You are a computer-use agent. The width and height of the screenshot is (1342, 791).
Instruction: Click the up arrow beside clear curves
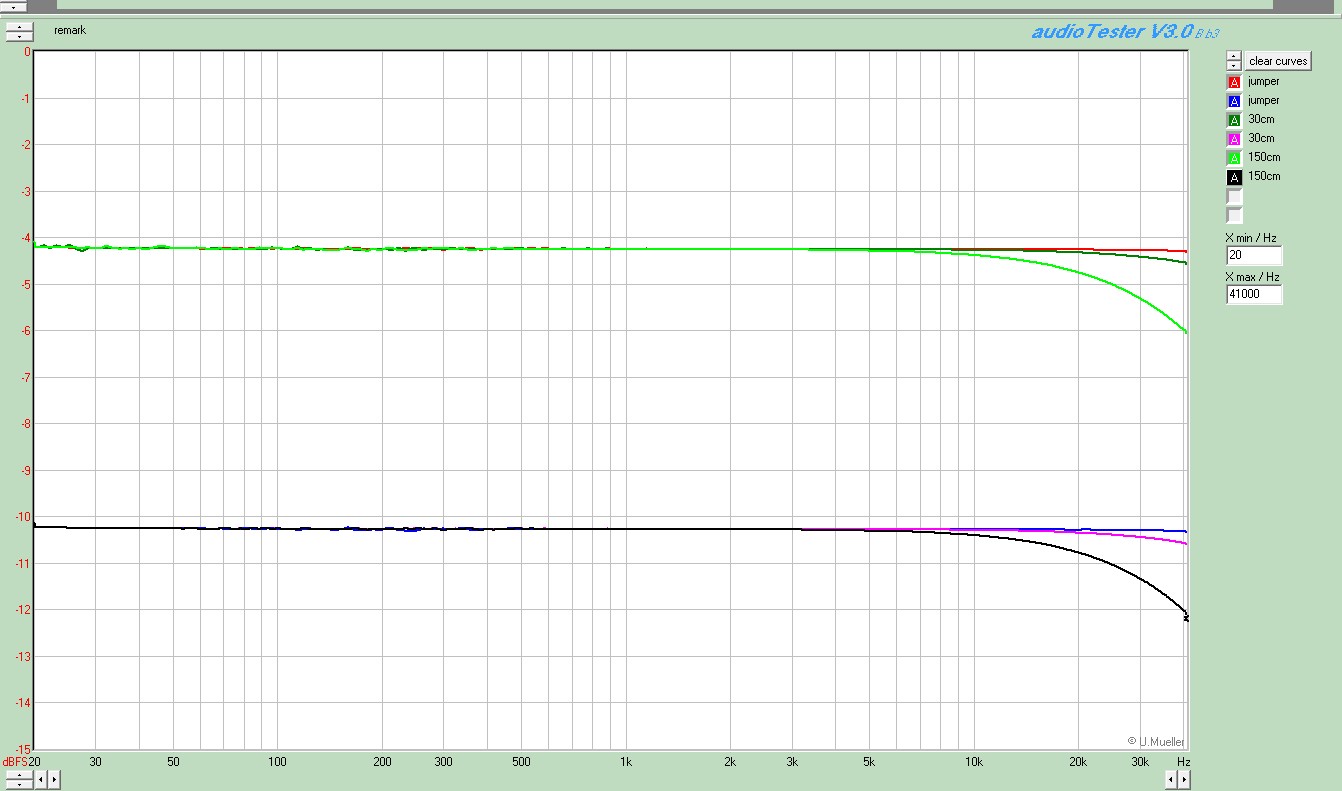tap(1234, 56)
